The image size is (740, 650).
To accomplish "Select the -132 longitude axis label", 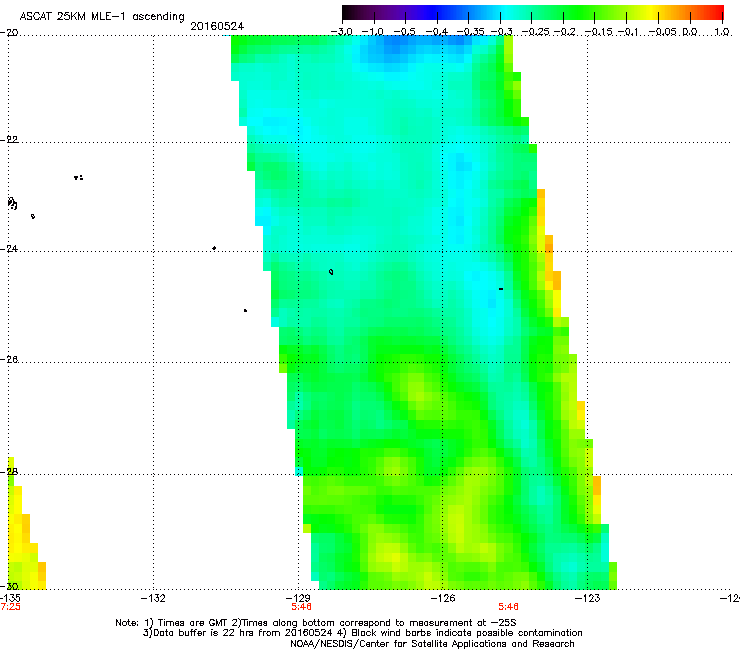I will (x=153, y=598).
